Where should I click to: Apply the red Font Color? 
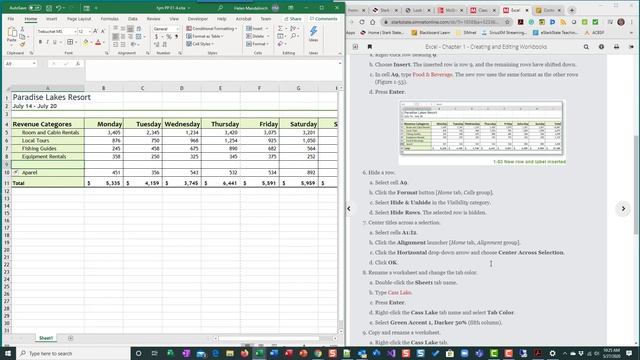(x=98, y=42)
